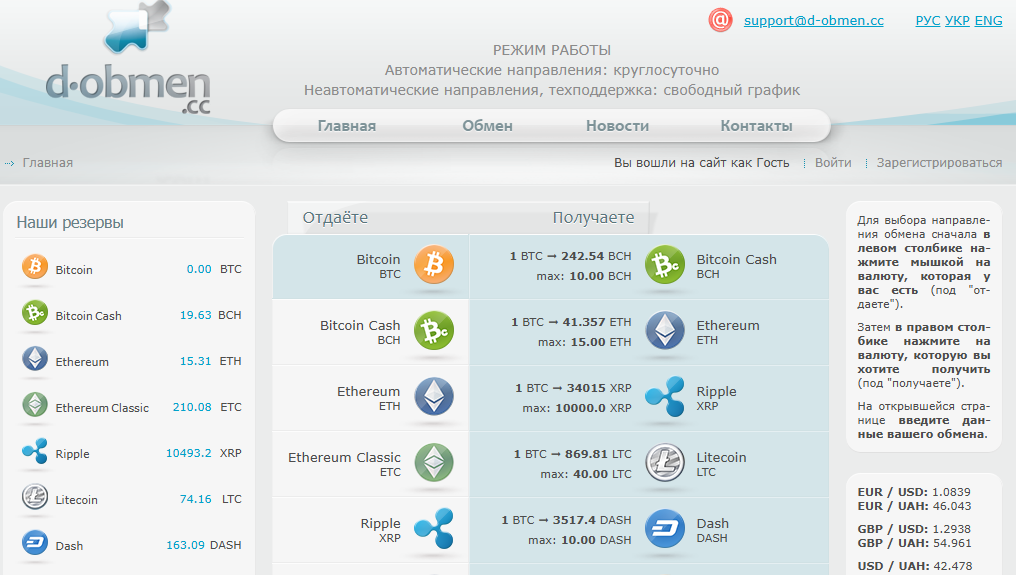Click the Отдаёте column header
The image size is (1016, 575).
(x=335, y=217)
